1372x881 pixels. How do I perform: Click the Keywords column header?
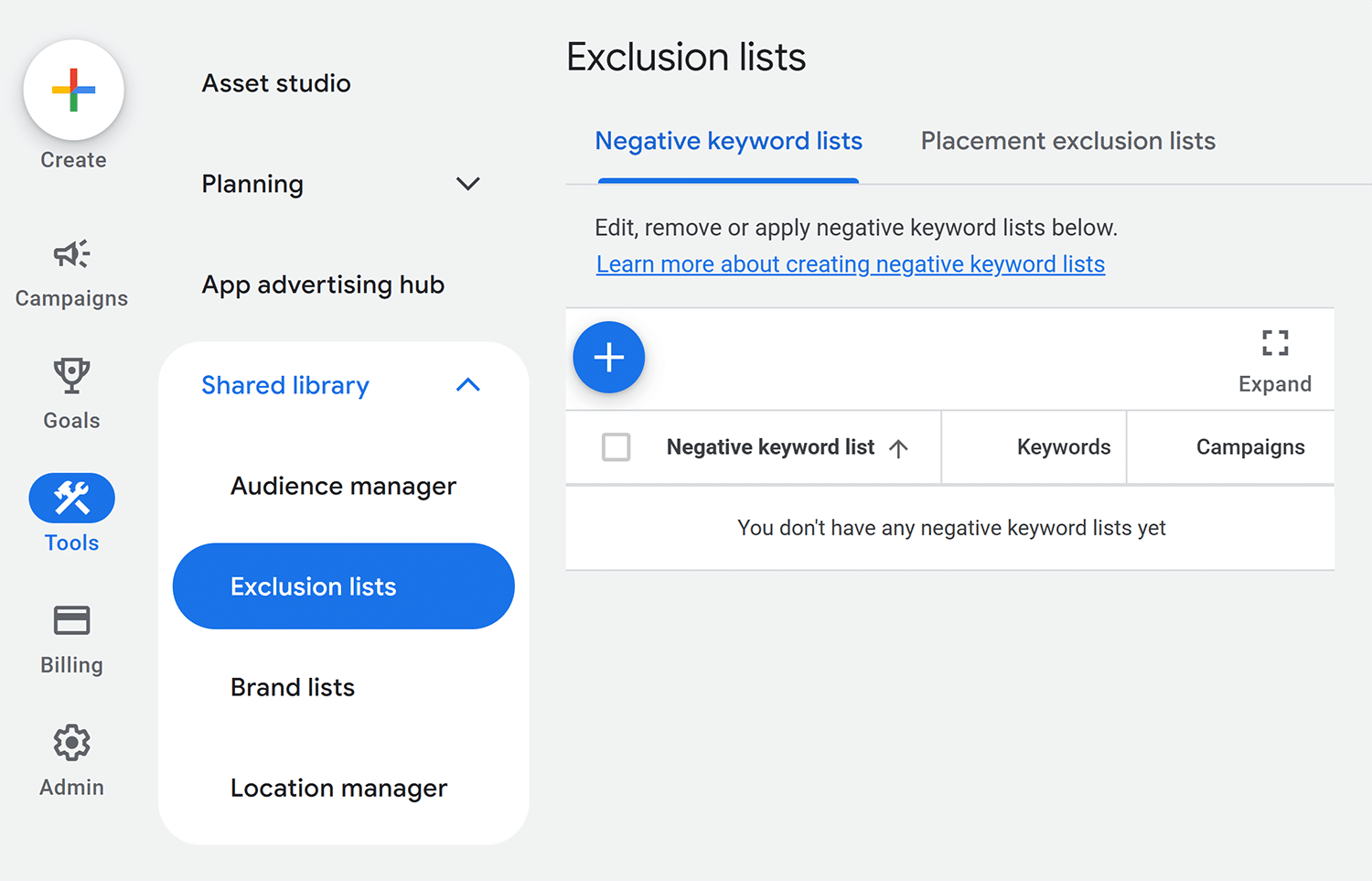point(1064,447)
